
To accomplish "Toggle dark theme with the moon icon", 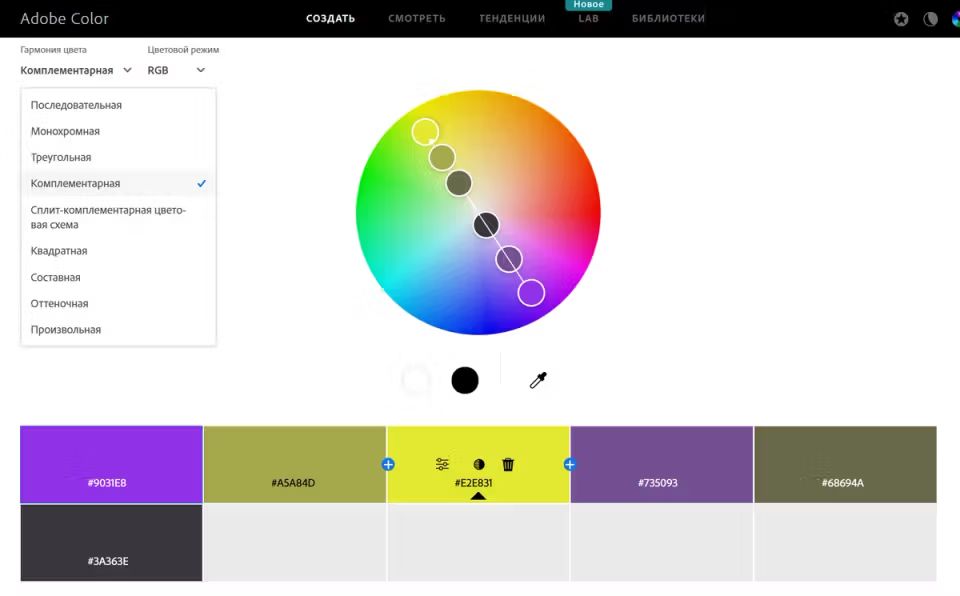I will click(930, 19).
